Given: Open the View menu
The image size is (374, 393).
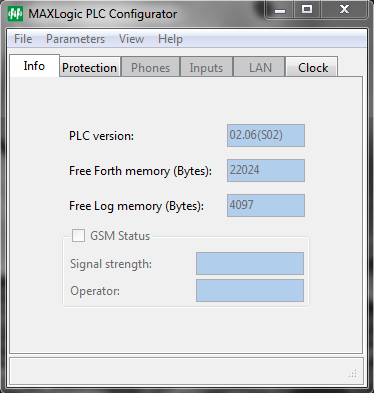Looking at the screenshot, I should (131, 39).
